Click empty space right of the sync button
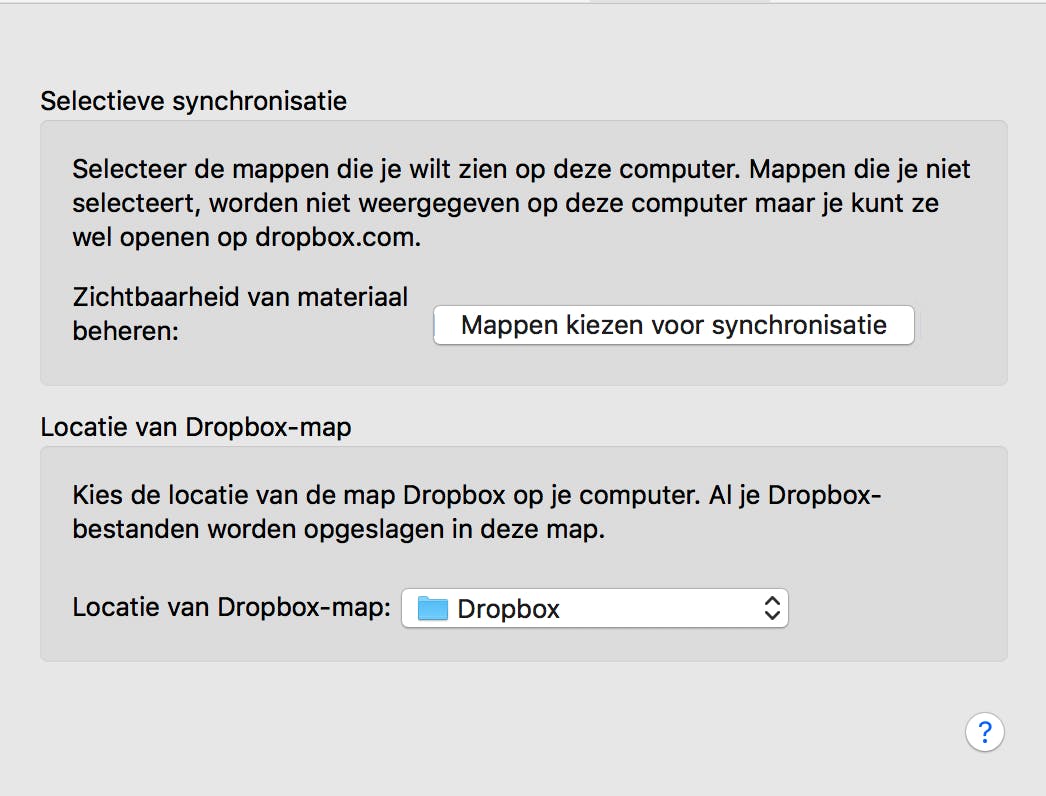This screenshot has height=796, width=1046. pos(960,326)
